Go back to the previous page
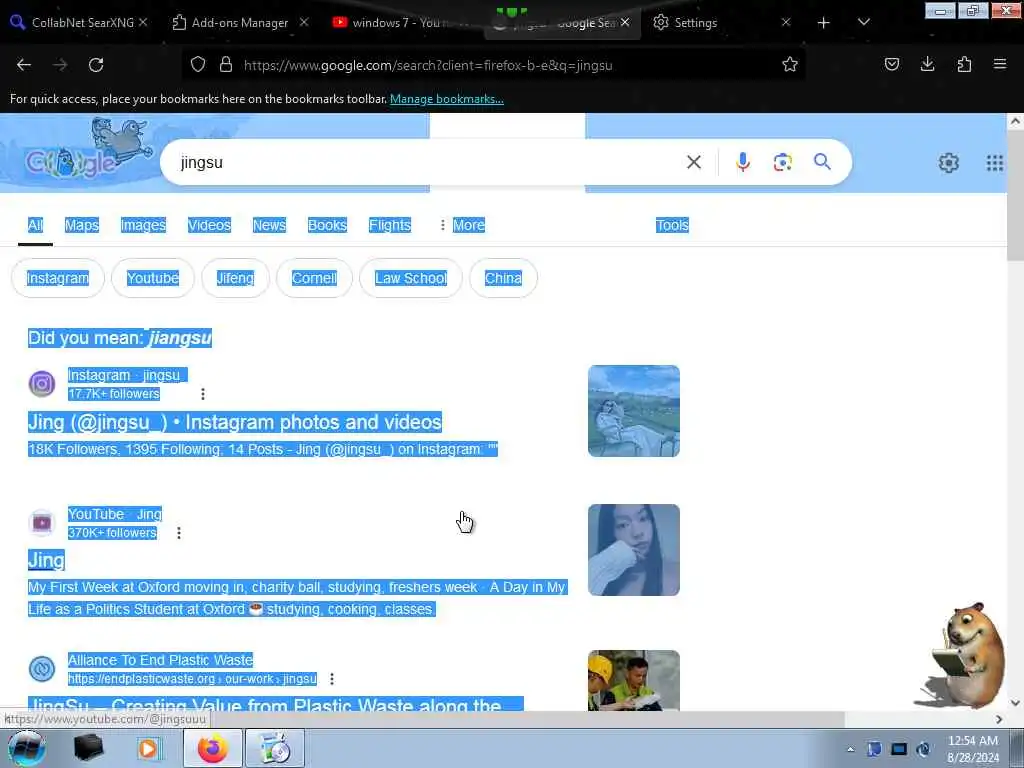The image size is (1024, 768). [x=24, y=65]
